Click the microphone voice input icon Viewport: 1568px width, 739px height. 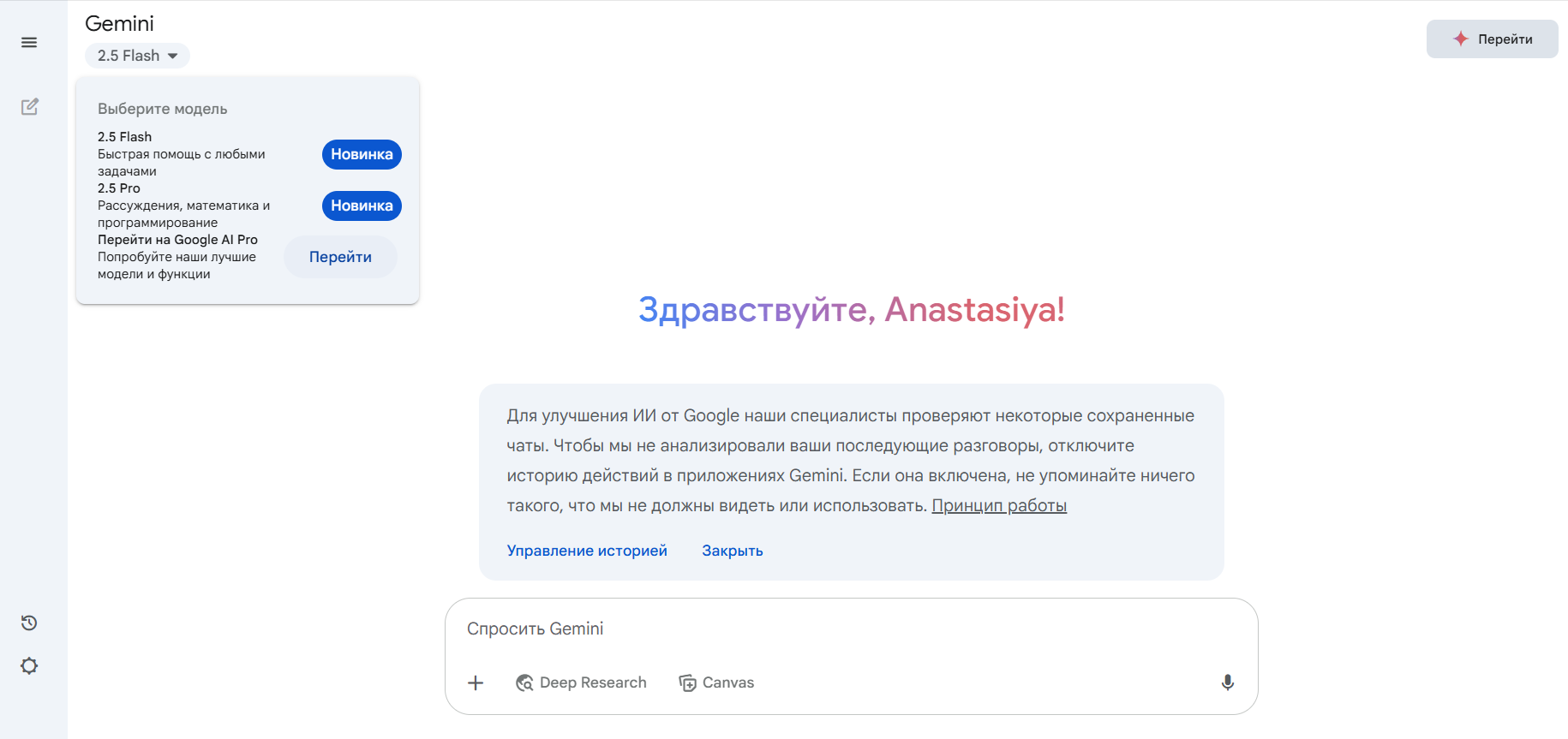tap(1227, 682)
